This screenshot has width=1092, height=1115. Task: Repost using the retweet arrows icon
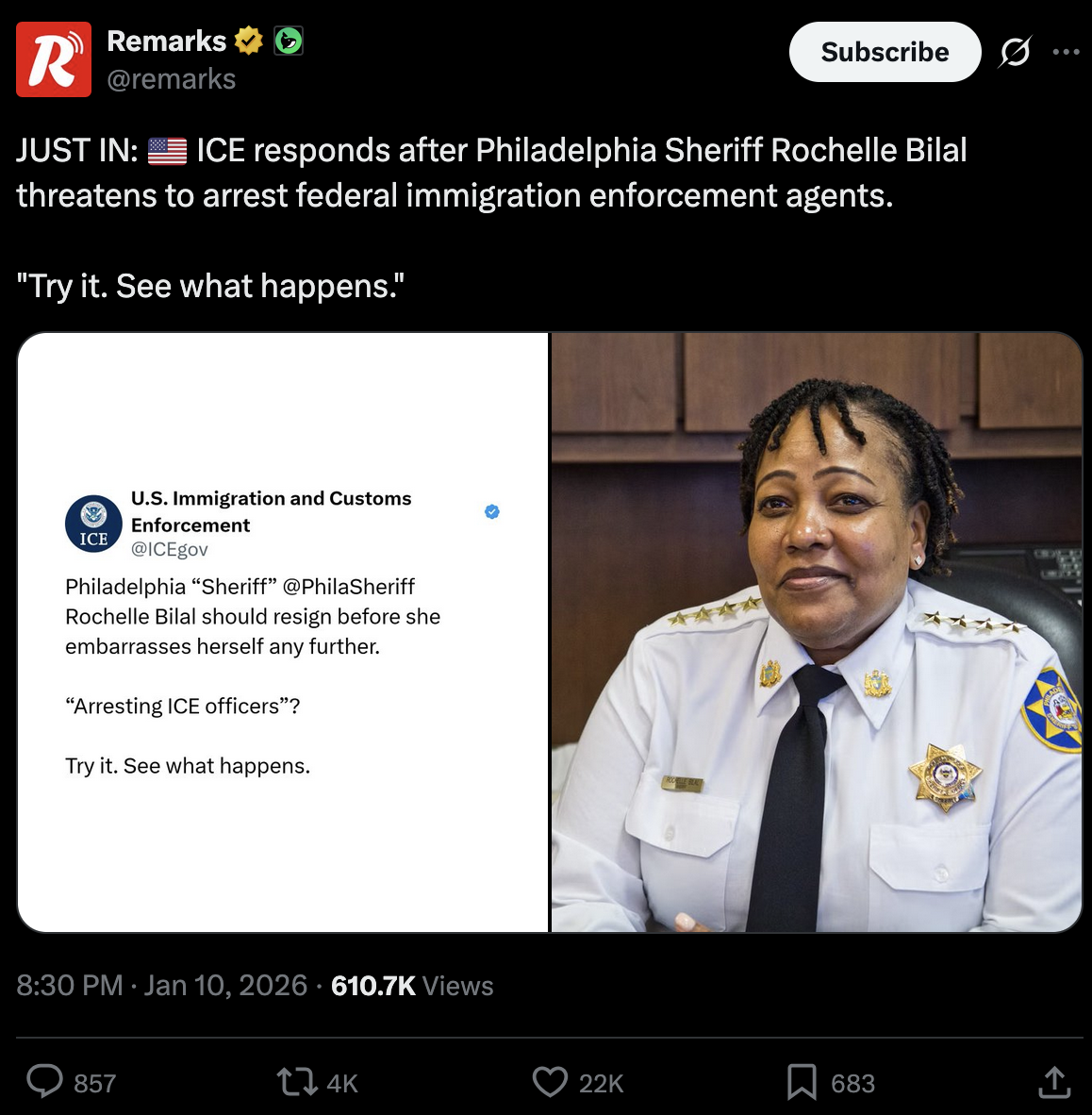(297, 1082)
